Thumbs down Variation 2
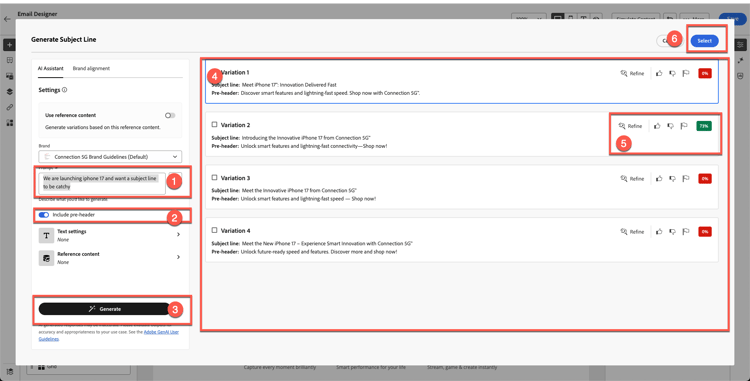750x381 pixels. click(670, 126)
